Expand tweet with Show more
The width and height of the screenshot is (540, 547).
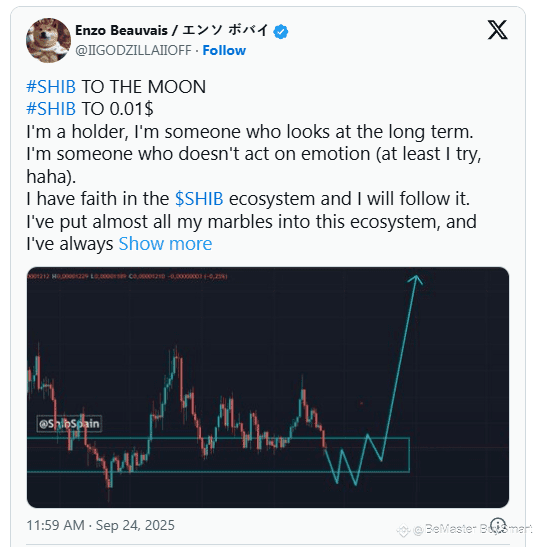pyautogui.click(x=165, y=243)
